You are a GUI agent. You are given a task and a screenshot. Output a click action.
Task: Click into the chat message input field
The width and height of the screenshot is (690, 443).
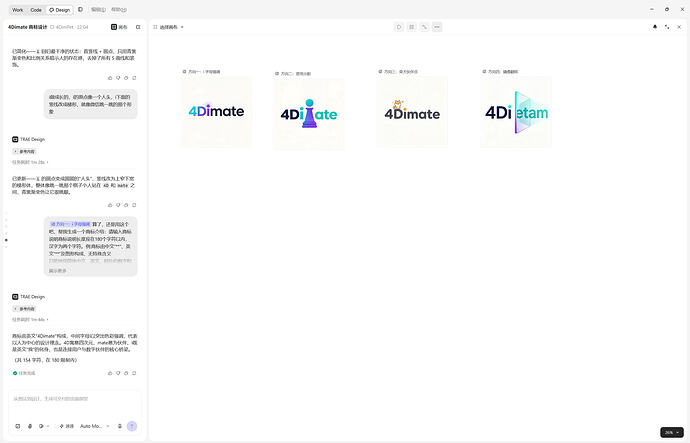75,404
